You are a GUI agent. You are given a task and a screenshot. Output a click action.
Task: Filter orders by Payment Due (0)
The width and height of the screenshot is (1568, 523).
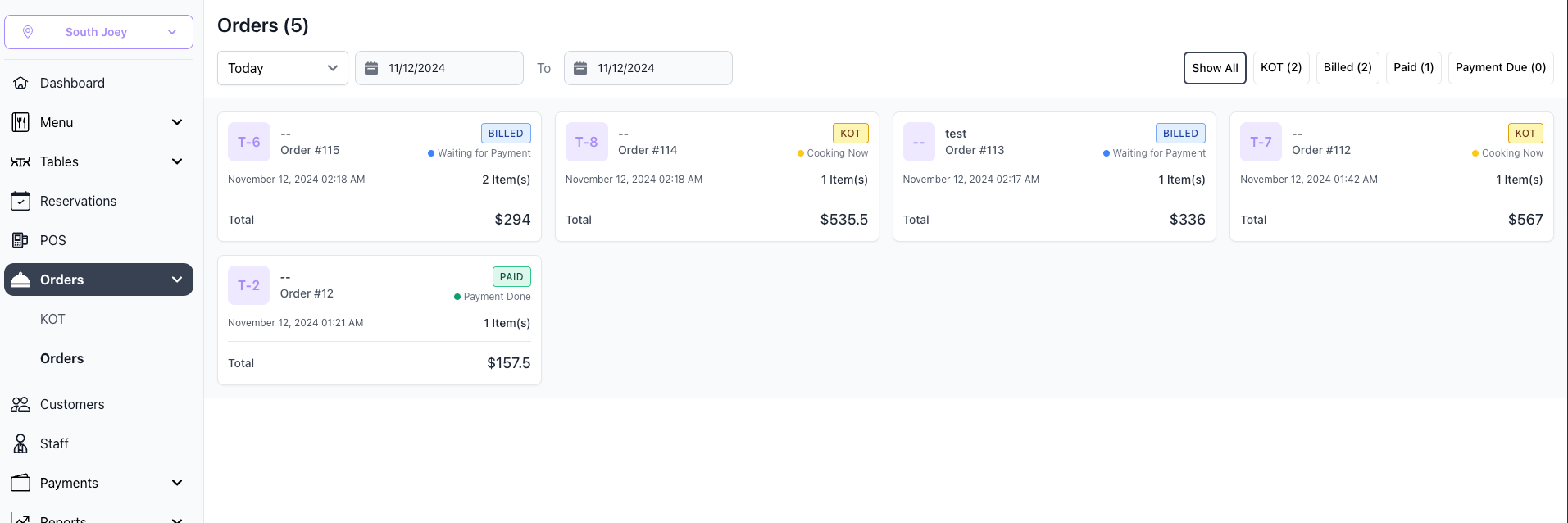1501,68
